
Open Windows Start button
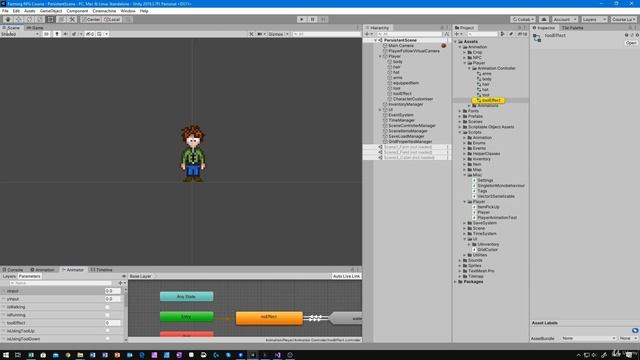[x=6, y=355]
